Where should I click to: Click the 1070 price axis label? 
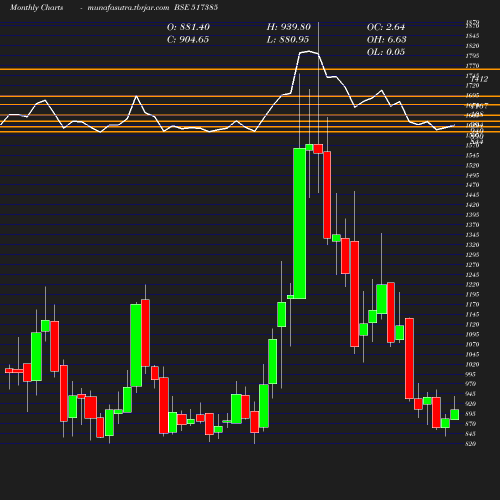pyautogui.click(x=472, y=344)
